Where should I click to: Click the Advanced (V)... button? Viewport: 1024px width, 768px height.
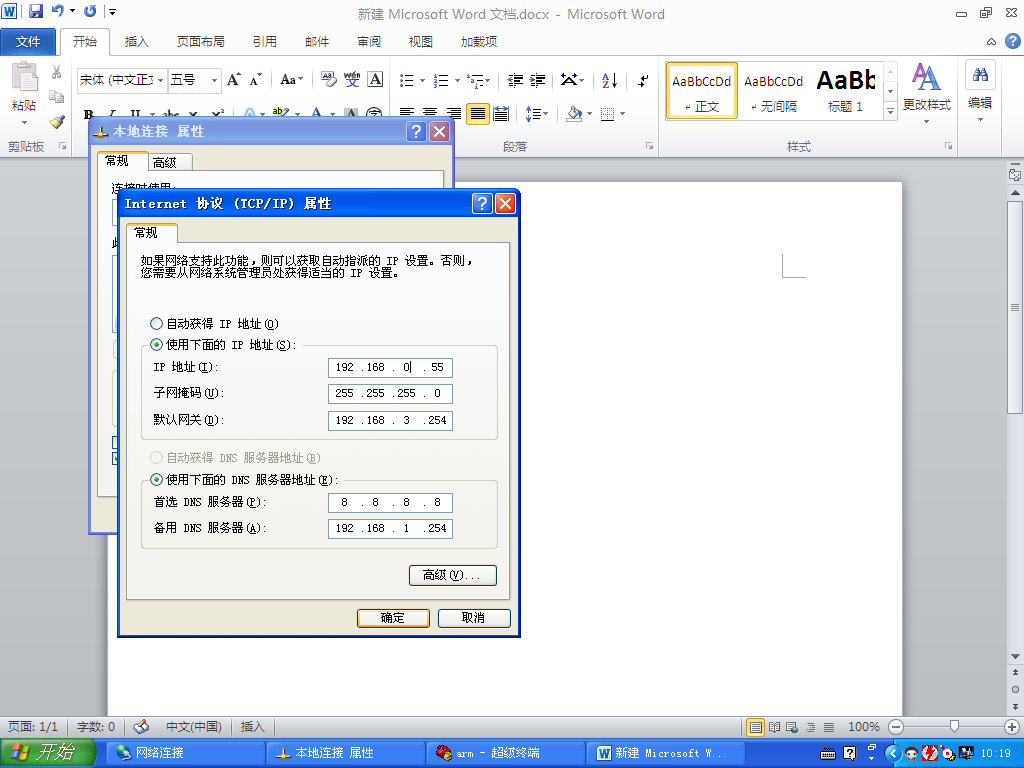[x=453, y=575]
